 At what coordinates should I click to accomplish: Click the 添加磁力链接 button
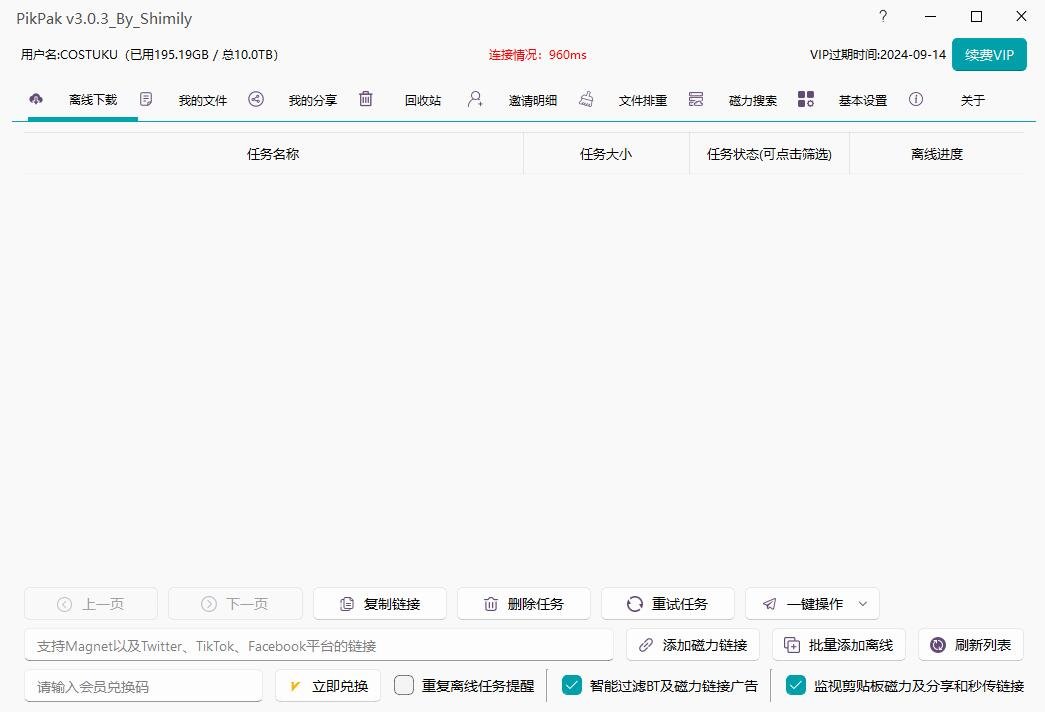coord(693,645)
